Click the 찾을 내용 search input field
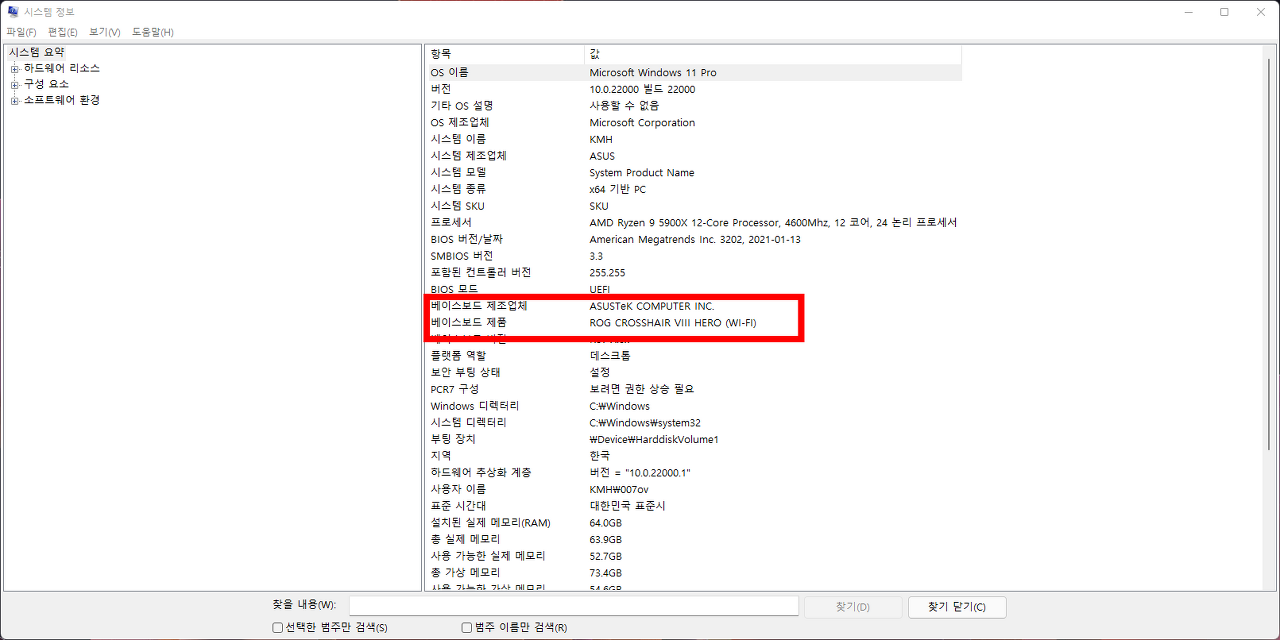 pyautogui.click(x=573, y=606)
